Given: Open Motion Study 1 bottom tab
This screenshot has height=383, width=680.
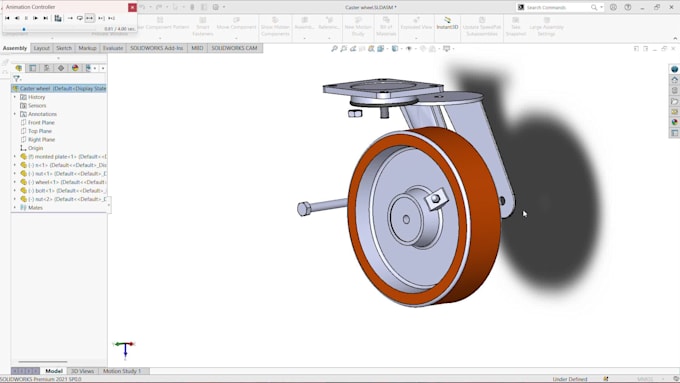Looking at the screenshot, I should click(x=122, y=371).
